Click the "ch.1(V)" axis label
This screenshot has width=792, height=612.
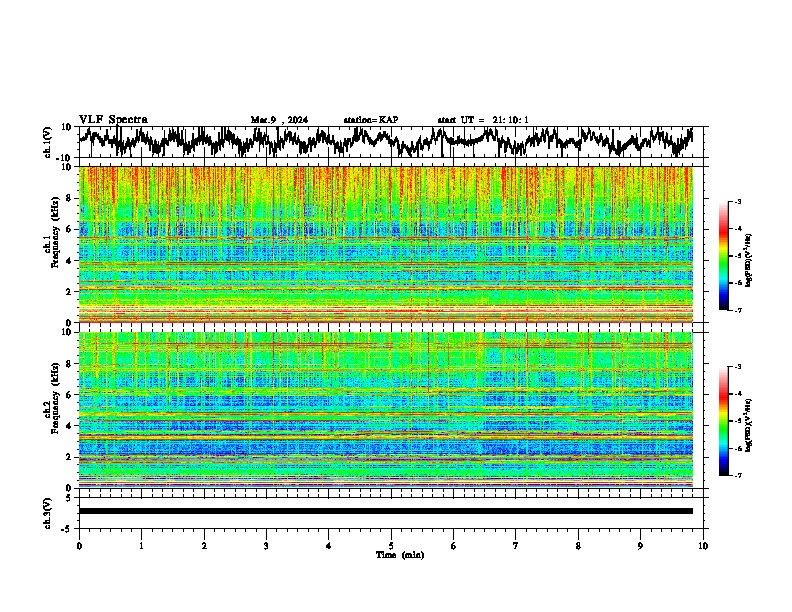(x=48, y=142)
